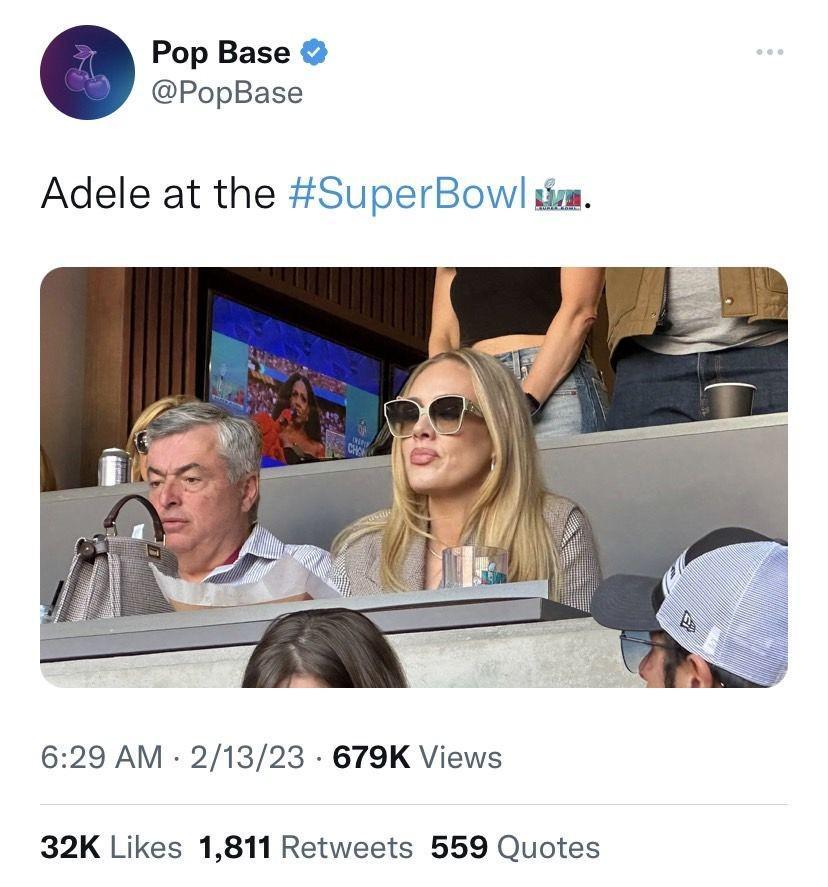Open the #SuperBowl hashtag link
The image size is (828, 887).
[408, 193]
